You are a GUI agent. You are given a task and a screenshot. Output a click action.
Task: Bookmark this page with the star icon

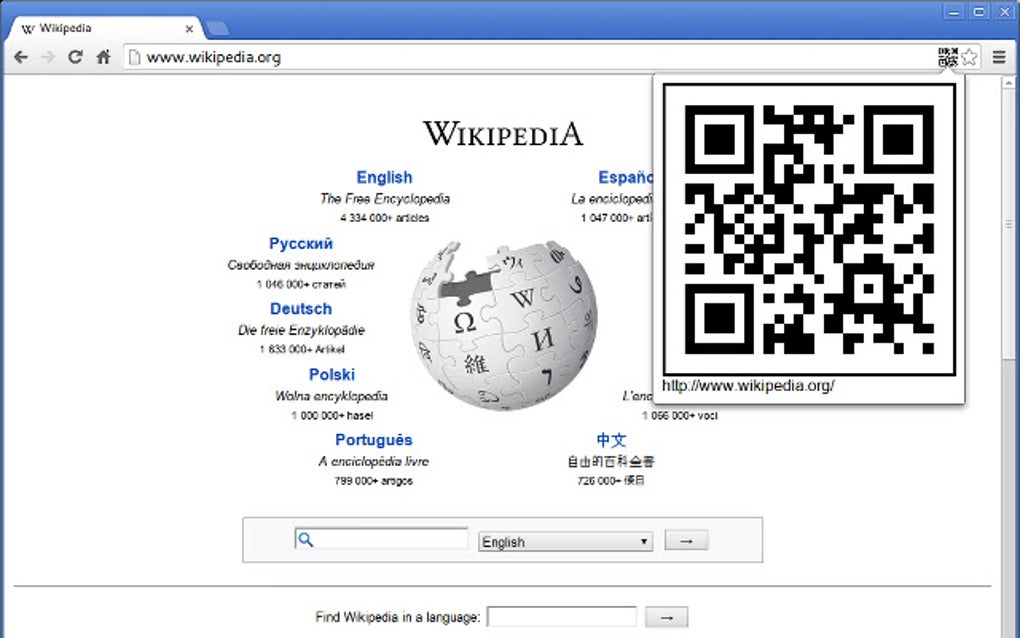[x=969, y=57]
